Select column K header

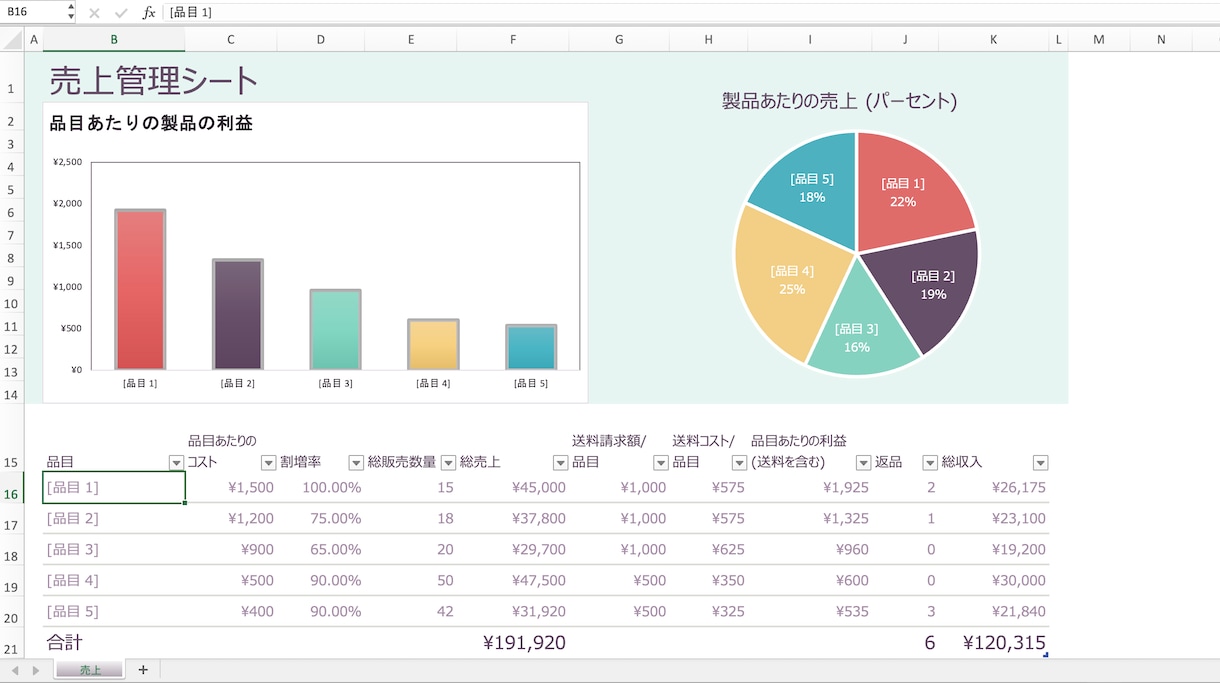tap(993, 39)
